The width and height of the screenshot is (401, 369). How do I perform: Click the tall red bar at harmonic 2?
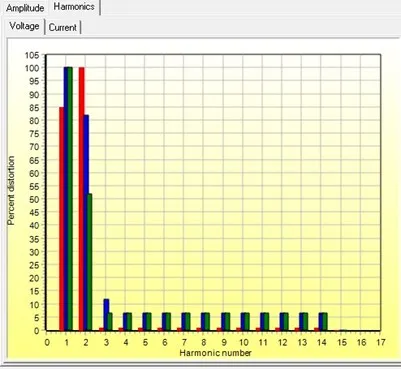coord(82,199)
